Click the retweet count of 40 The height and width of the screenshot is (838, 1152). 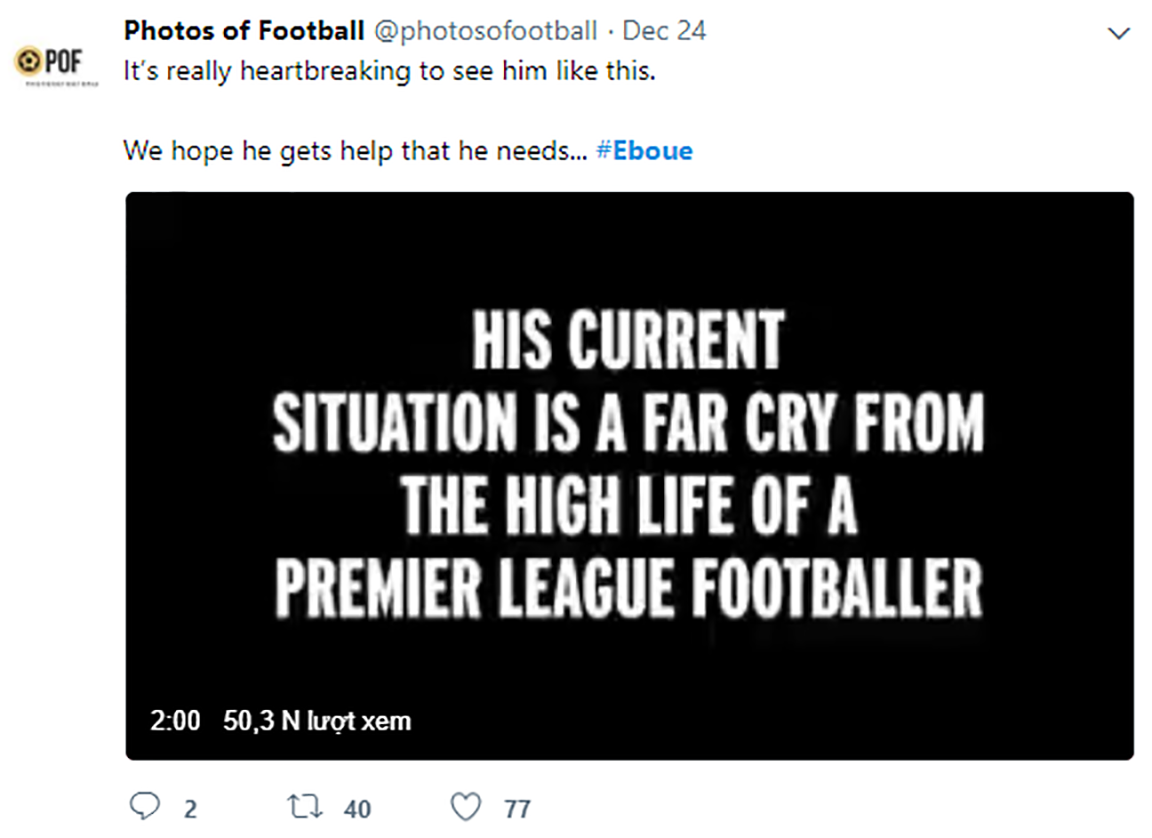pyautogui.click(x=357, y=808)
